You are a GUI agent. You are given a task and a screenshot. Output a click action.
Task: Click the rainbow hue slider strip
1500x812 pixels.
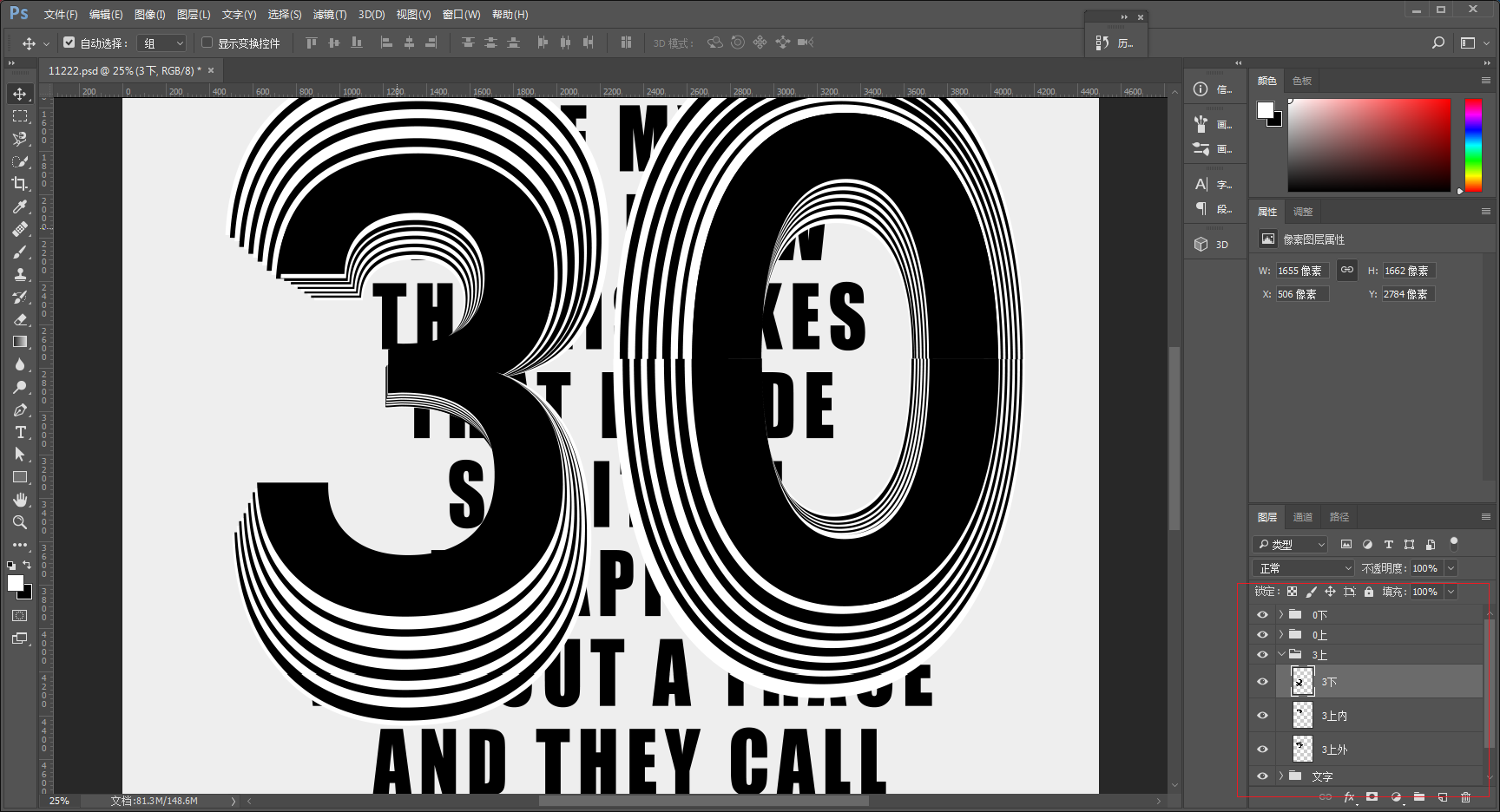[1474, 145]
